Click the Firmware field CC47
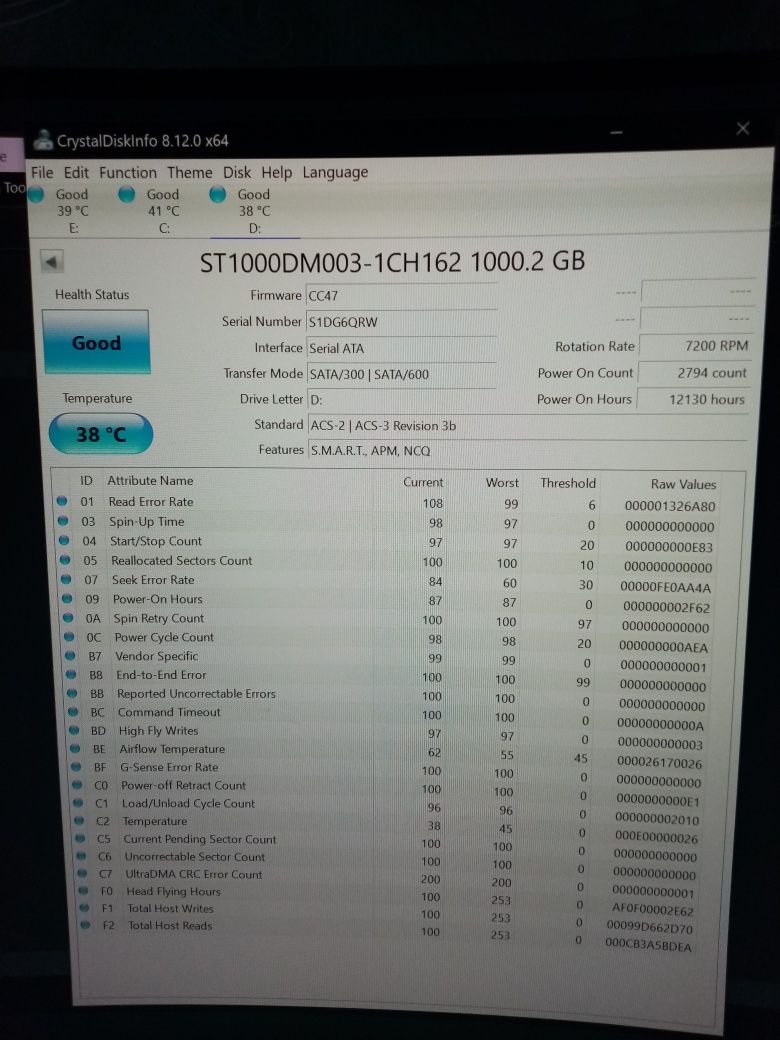780x1040 pixels. pos(401,296)
